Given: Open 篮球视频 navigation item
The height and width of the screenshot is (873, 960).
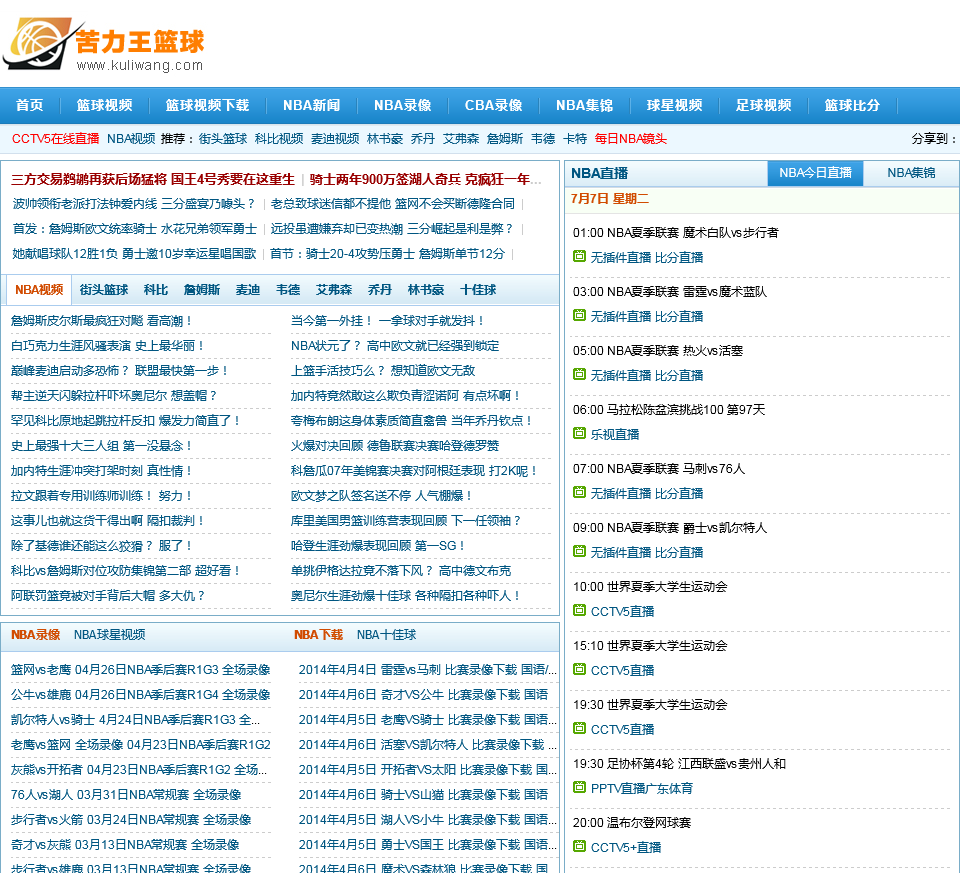Looking at the screenshot, I should point(104,105).
